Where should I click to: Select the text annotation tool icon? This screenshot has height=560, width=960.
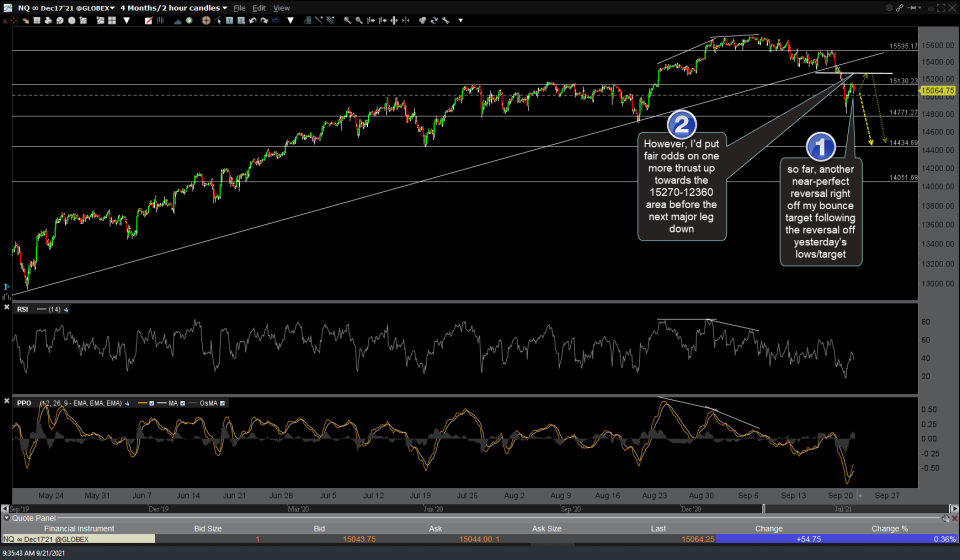229,20
